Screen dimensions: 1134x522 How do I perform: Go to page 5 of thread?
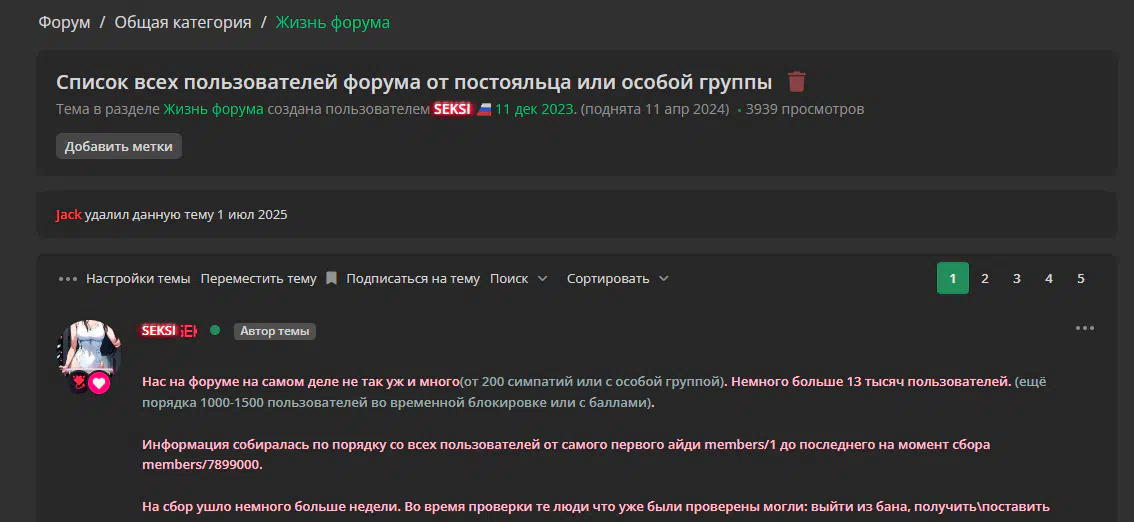[1080, 278]
